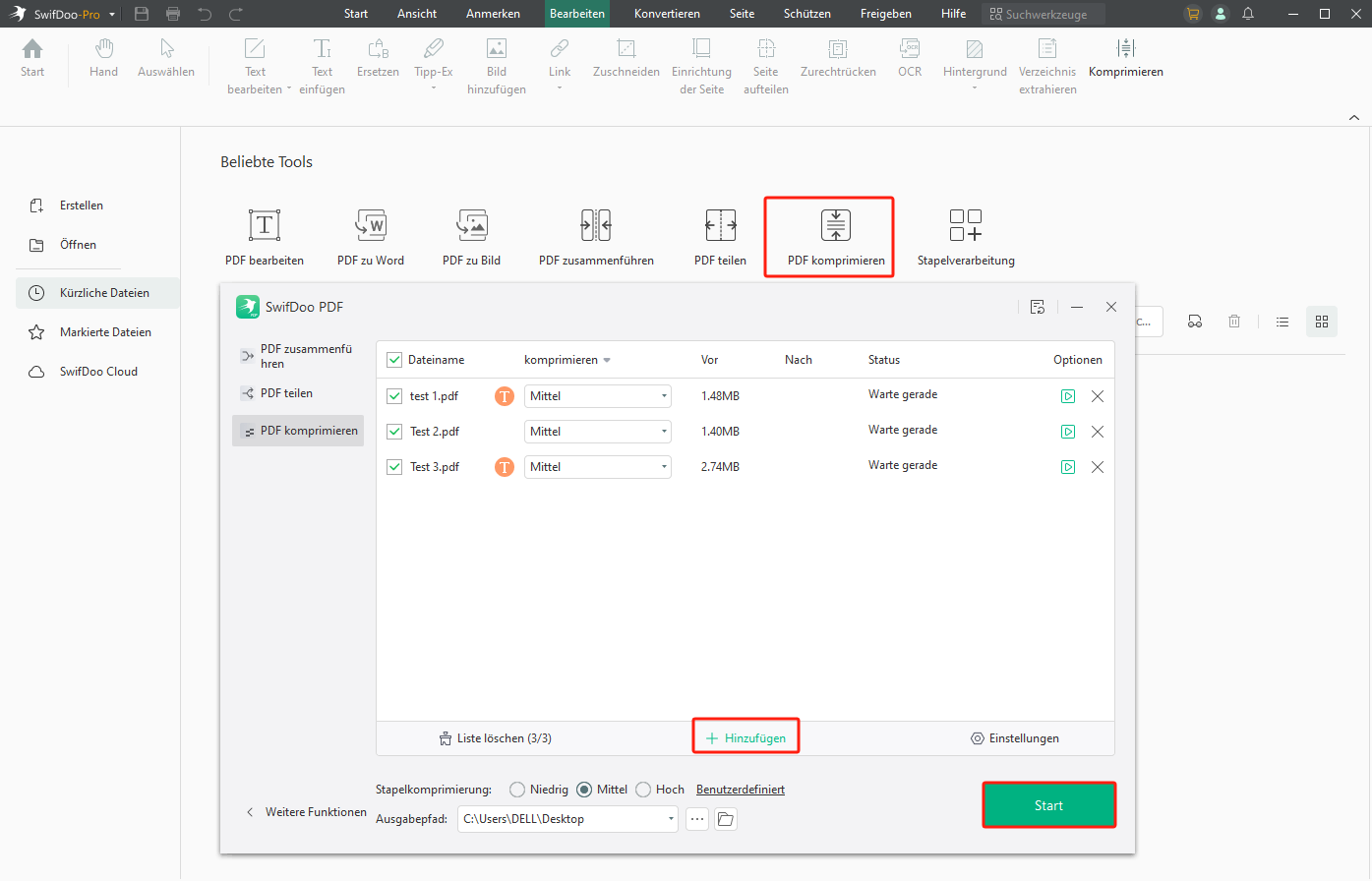Click Seite aufteilen tool
The width and height of the screenshot is (1372, 881).
766,67
